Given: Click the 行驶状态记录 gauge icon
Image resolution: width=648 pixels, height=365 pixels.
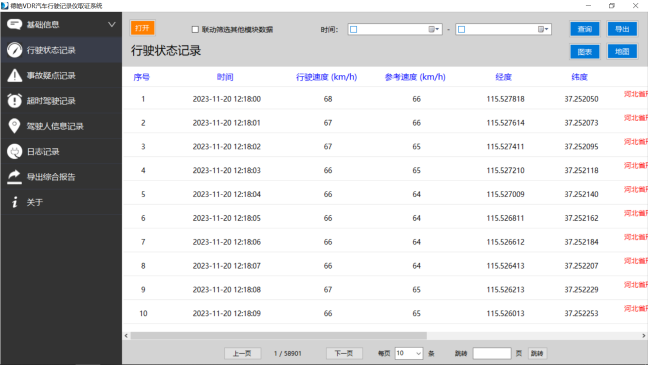Looking at the screenshot, I should click(x=14, y=50).
